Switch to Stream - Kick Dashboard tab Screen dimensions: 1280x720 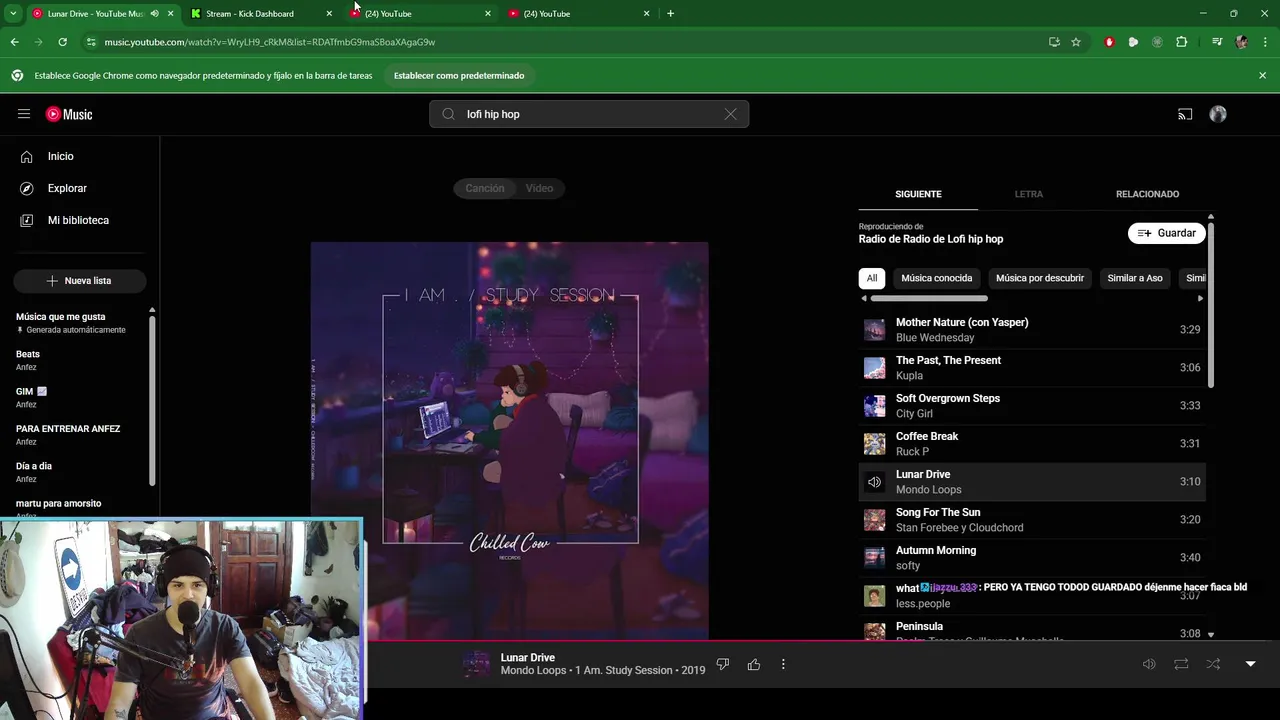click(261, 13)
